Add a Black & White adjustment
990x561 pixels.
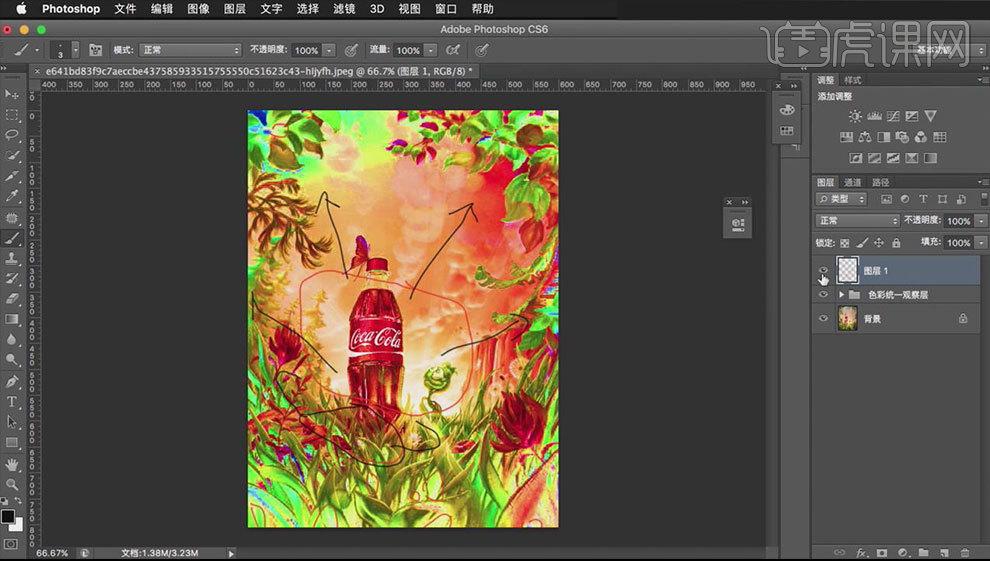point(884,137)
